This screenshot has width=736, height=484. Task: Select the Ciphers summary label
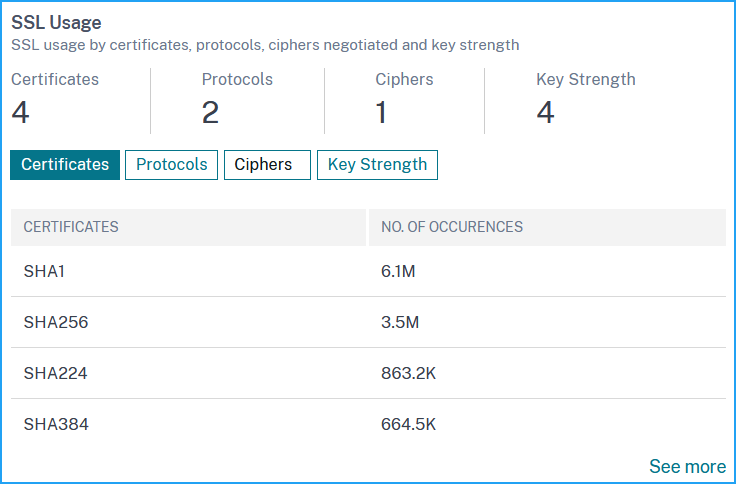(404, 79)
